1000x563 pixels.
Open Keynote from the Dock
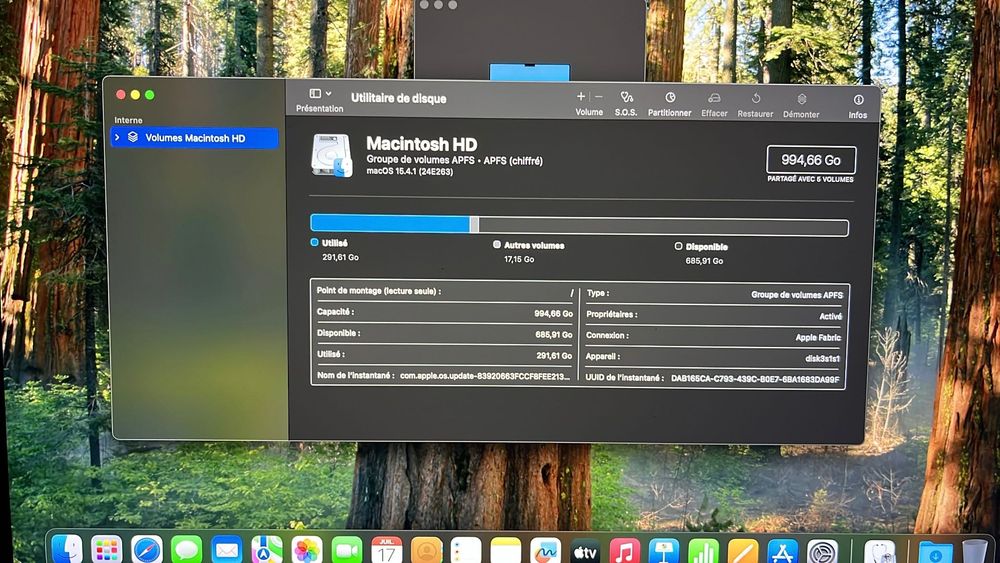(664, 550)
